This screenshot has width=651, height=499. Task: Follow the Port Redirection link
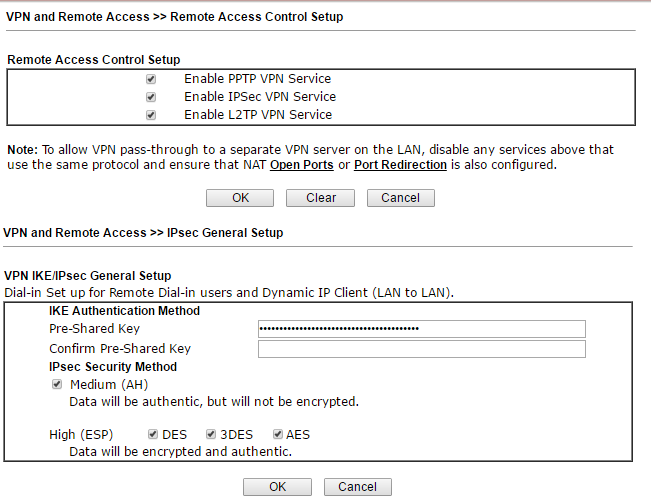400,165
